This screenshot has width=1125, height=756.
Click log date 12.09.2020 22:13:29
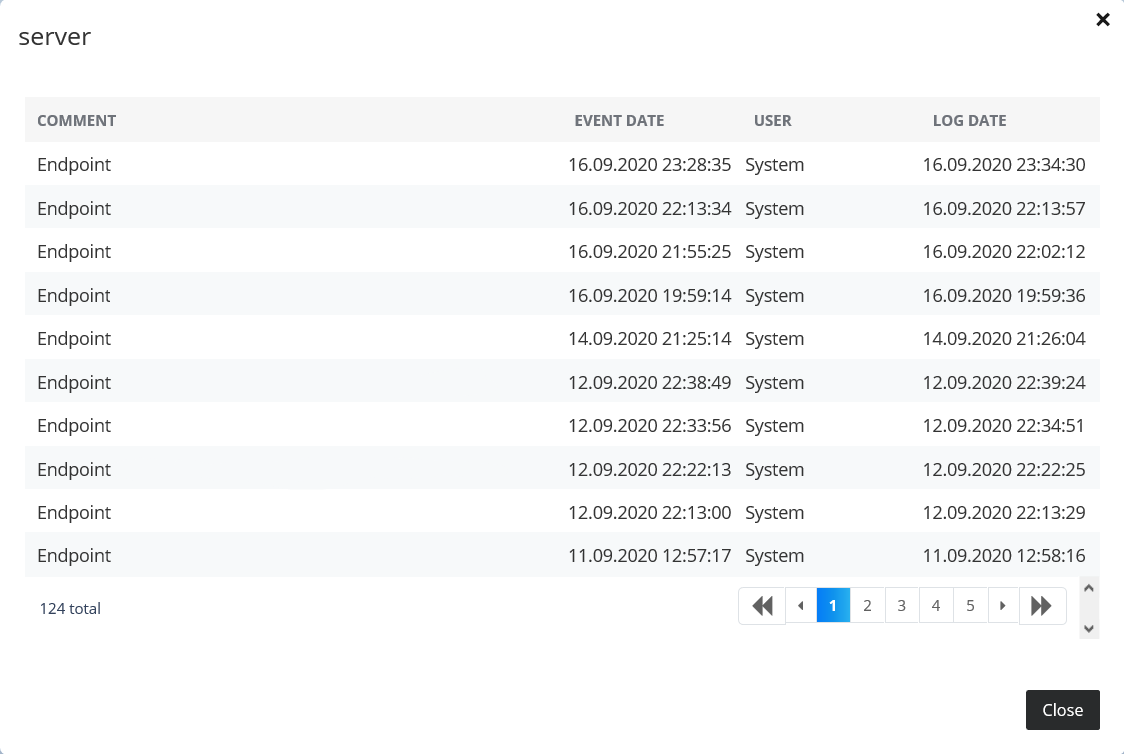(x=1004, y=512)
